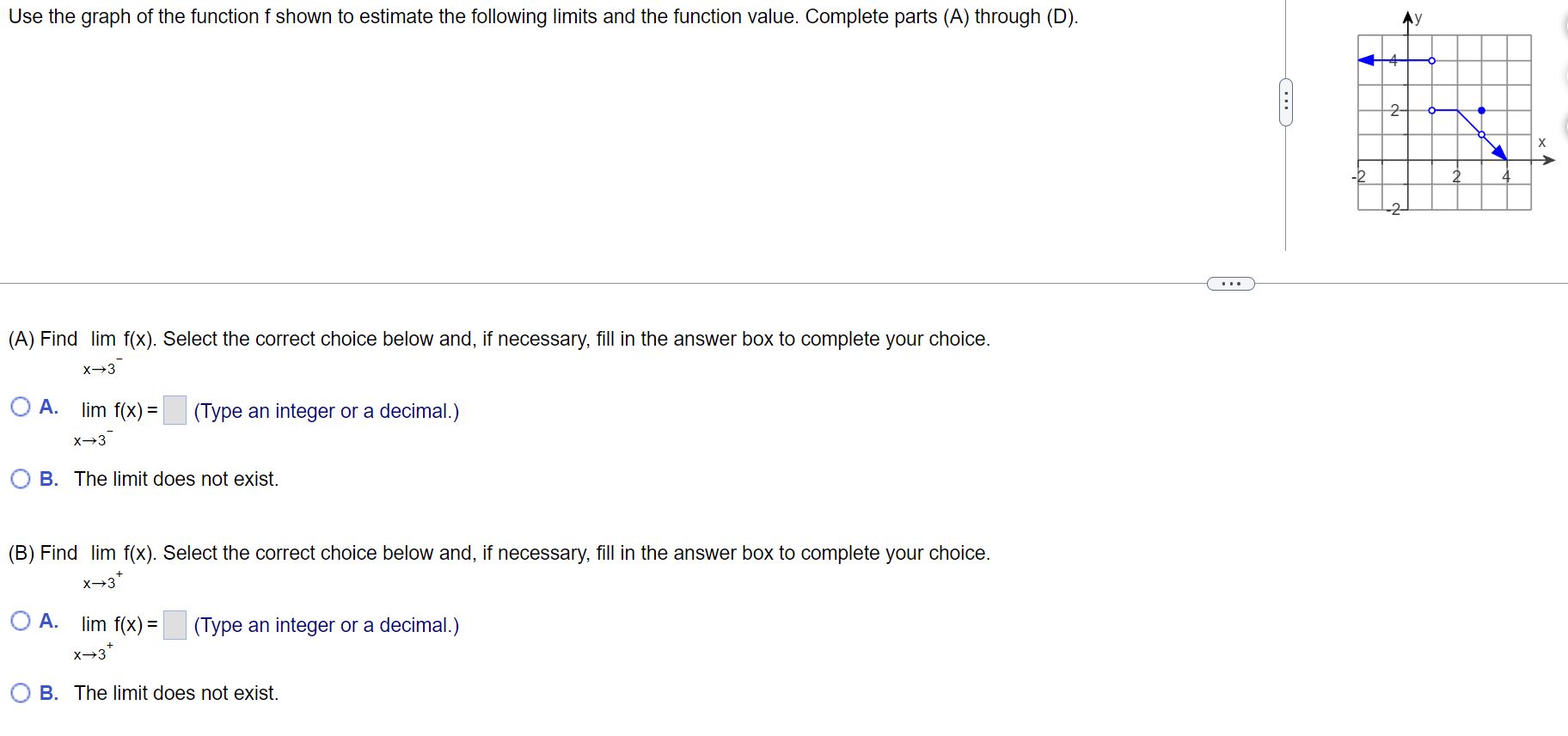Click the x-axis label of the graph

1543,141
